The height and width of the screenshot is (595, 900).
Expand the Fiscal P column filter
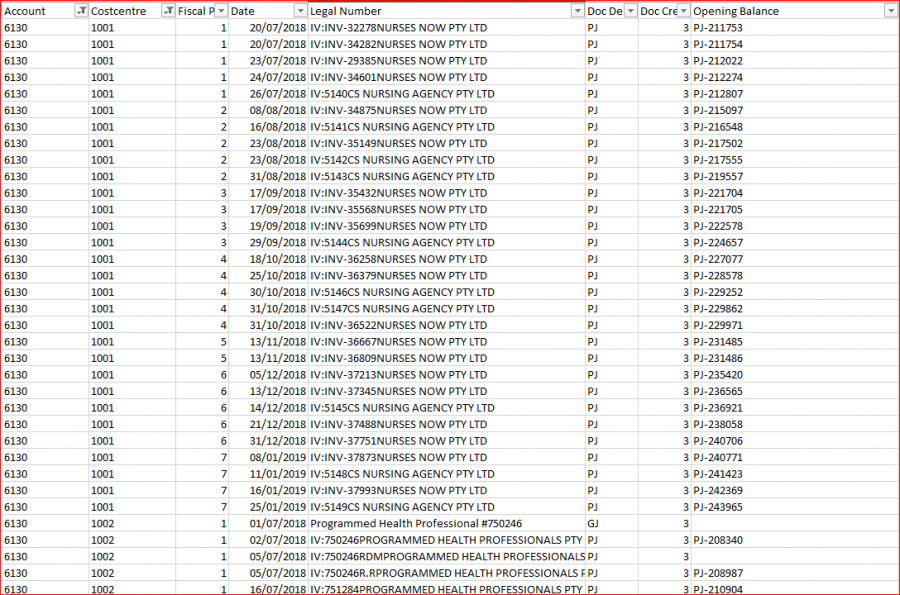221,11
